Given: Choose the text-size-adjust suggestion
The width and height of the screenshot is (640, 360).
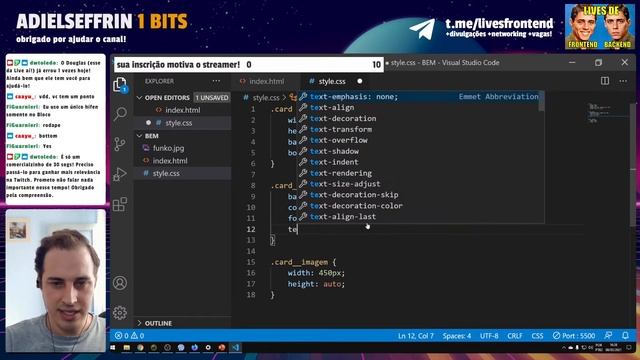Looking at the screenshot, I should [418, 184].
